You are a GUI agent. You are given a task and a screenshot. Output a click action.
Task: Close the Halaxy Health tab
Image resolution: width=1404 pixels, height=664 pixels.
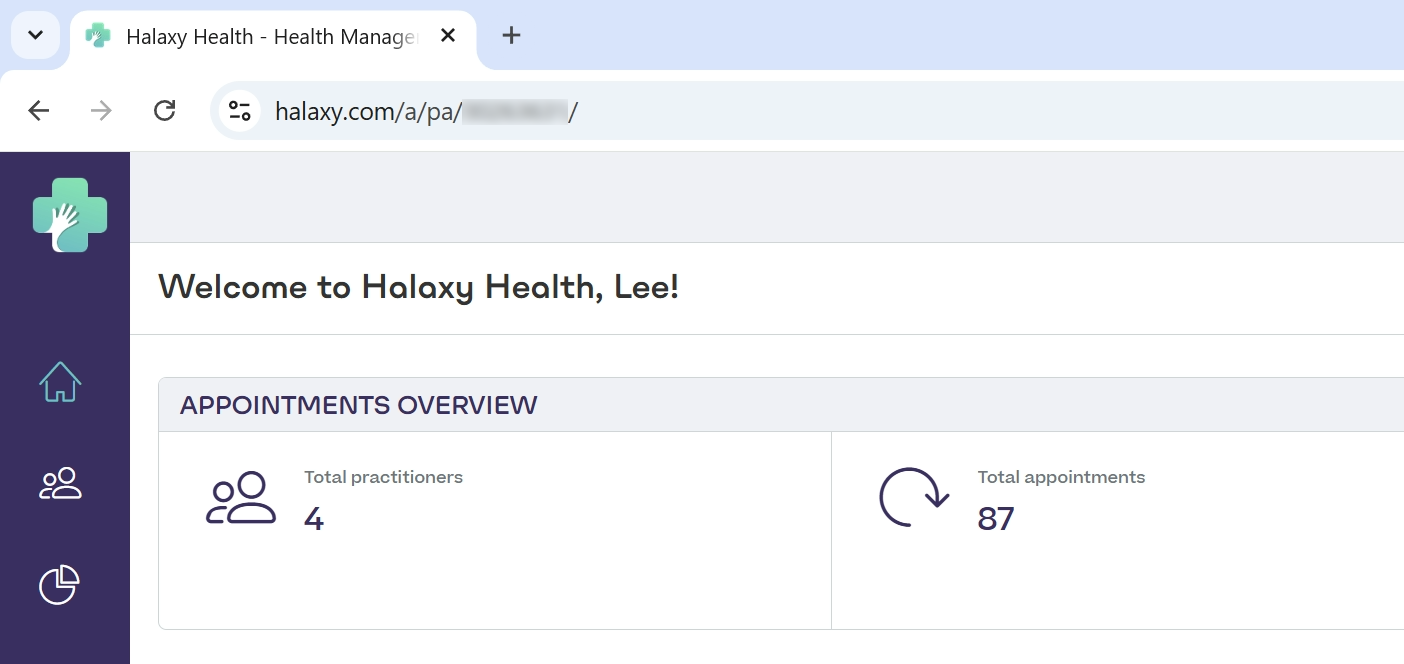[448, 36]
